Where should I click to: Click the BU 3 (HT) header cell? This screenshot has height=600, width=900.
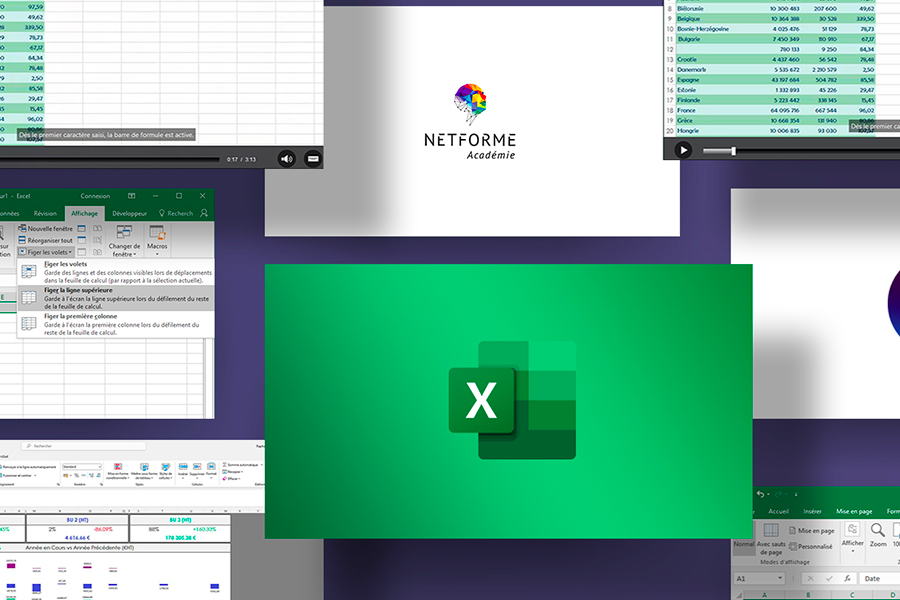click(181, 520)
